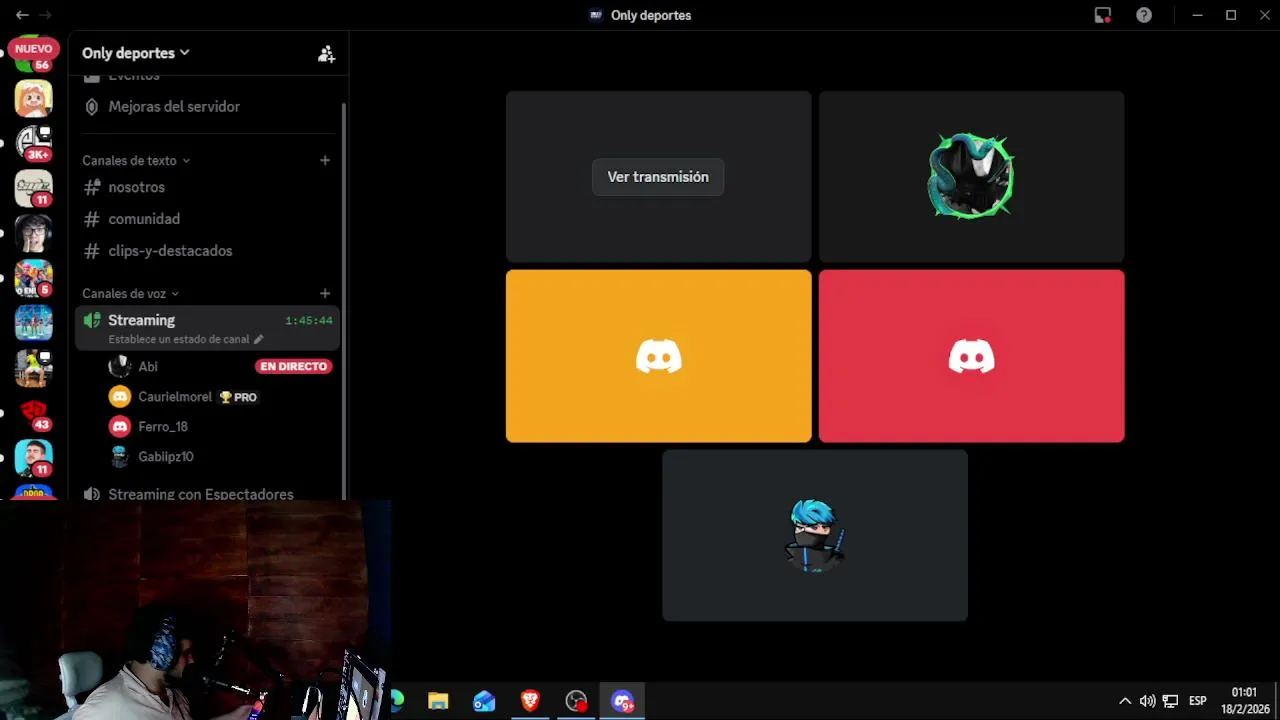Click the green snake avatar video tile
This screenshot has height=720, width=1280.
[x=971, y=176]
